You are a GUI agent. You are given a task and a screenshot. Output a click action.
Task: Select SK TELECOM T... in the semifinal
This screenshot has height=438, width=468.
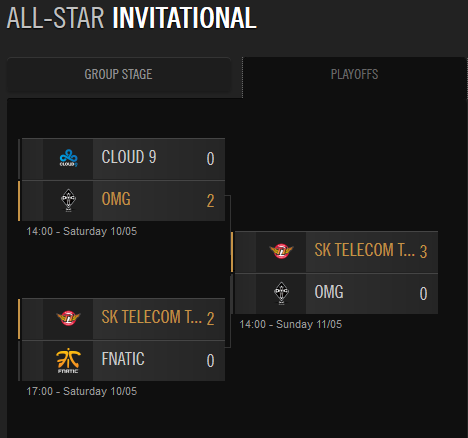pos(152,317)
